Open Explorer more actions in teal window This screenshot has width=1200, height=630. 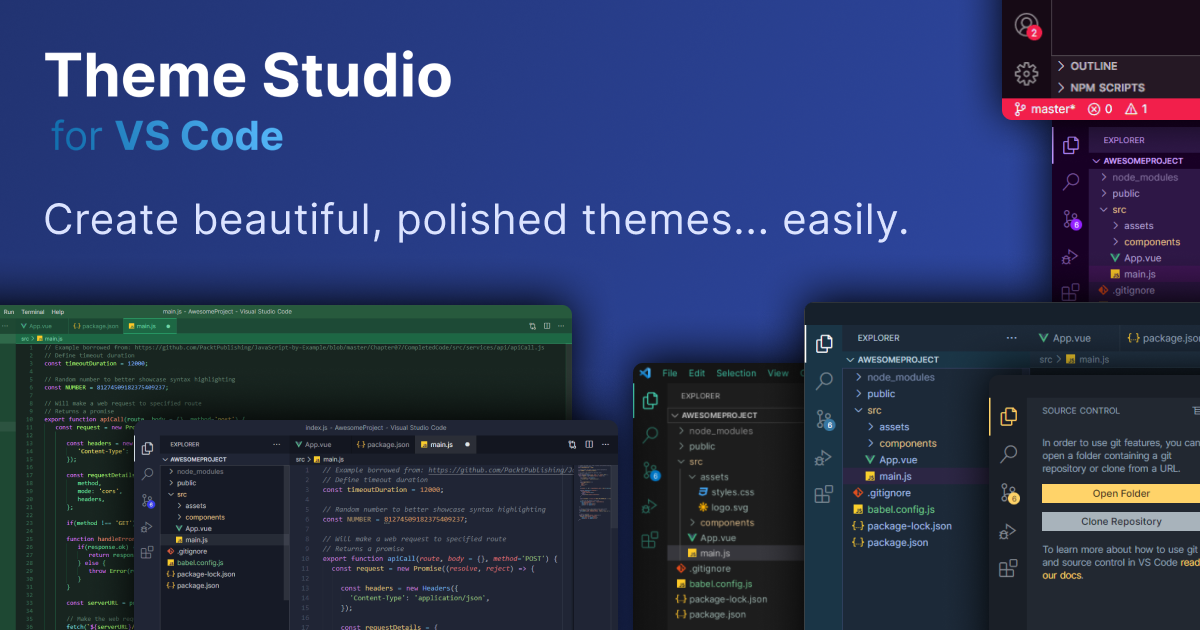[1010, 338]
